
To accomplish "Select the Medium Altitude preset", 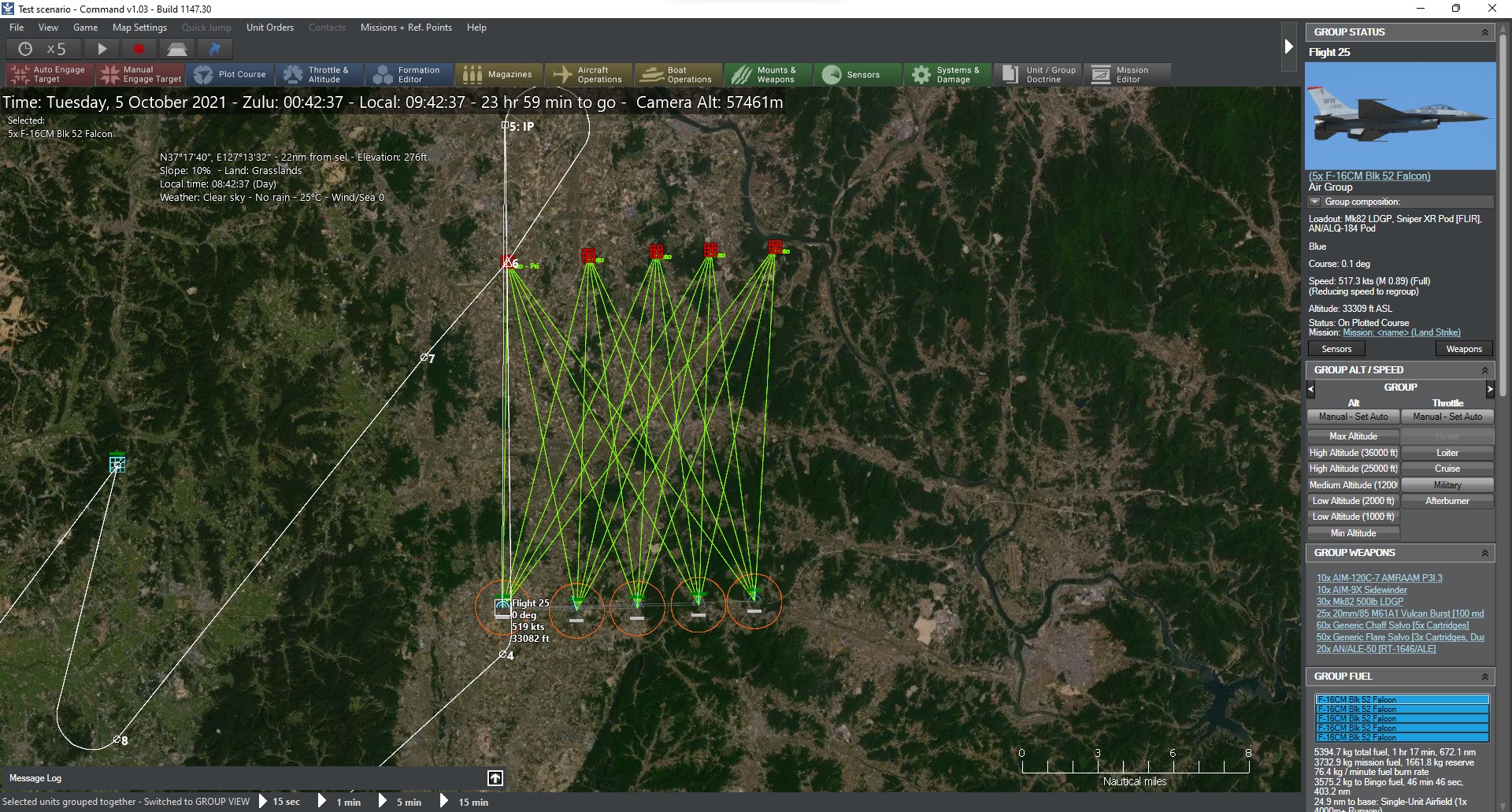I will [1353, 485].
